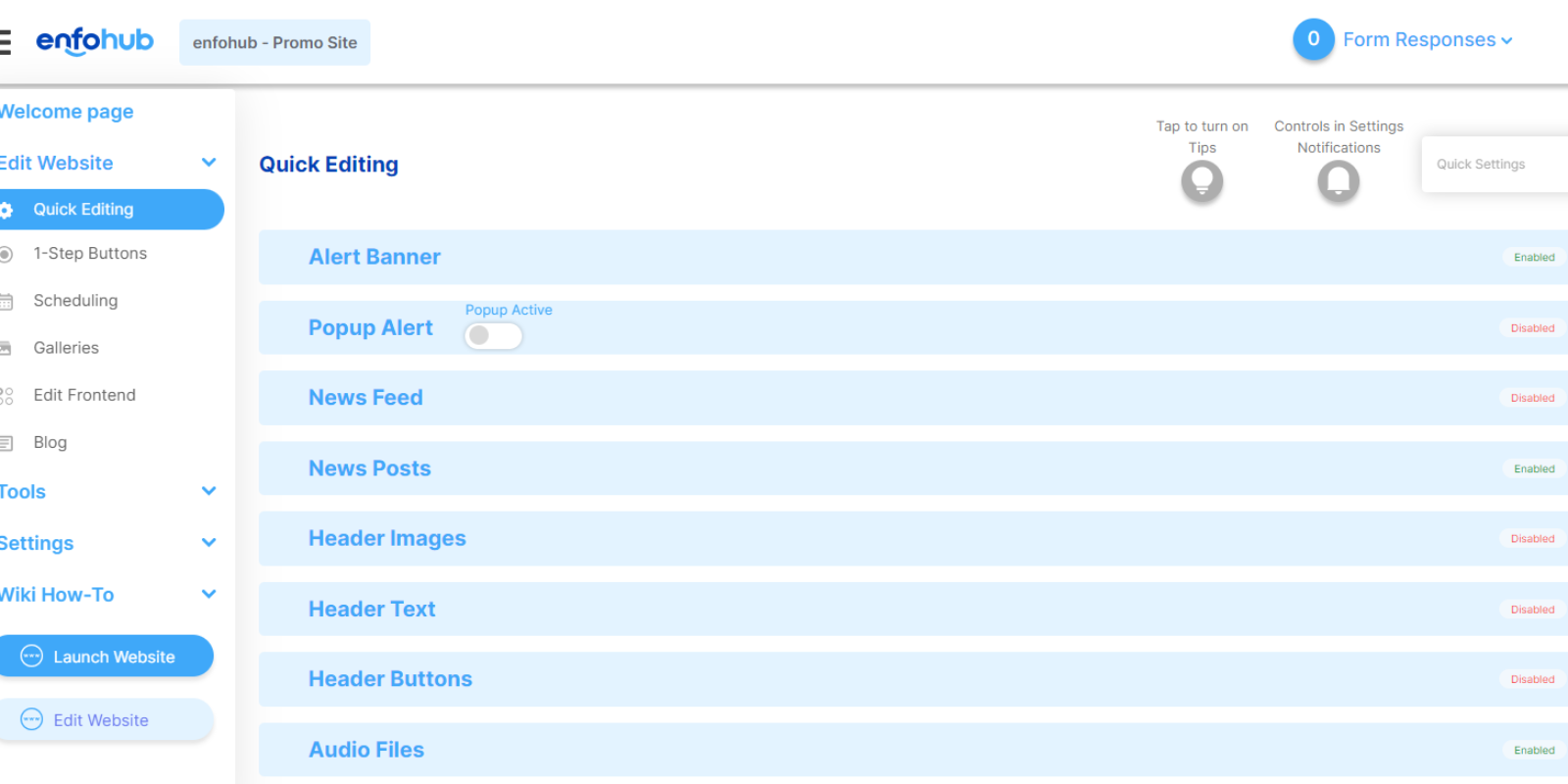Viewport: 1568px width, 784px height.
Task: Expand the News Posts panel
Action: [913, 468]
